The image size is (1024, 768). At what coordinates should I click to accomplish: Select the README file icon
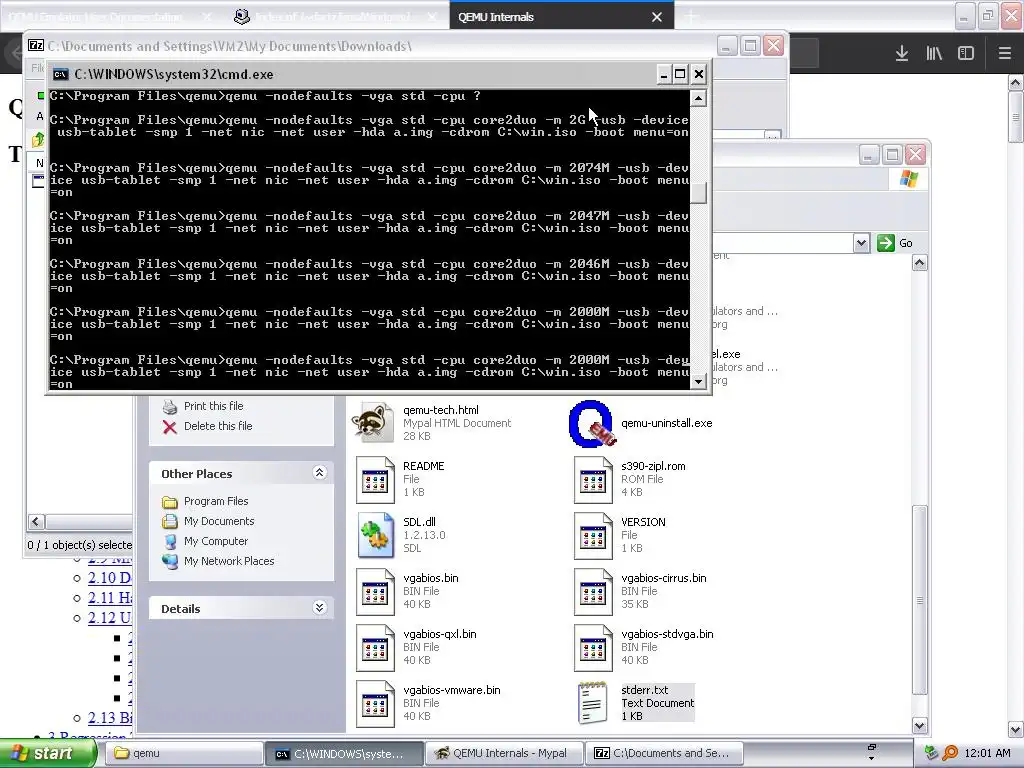coord(376,479)
